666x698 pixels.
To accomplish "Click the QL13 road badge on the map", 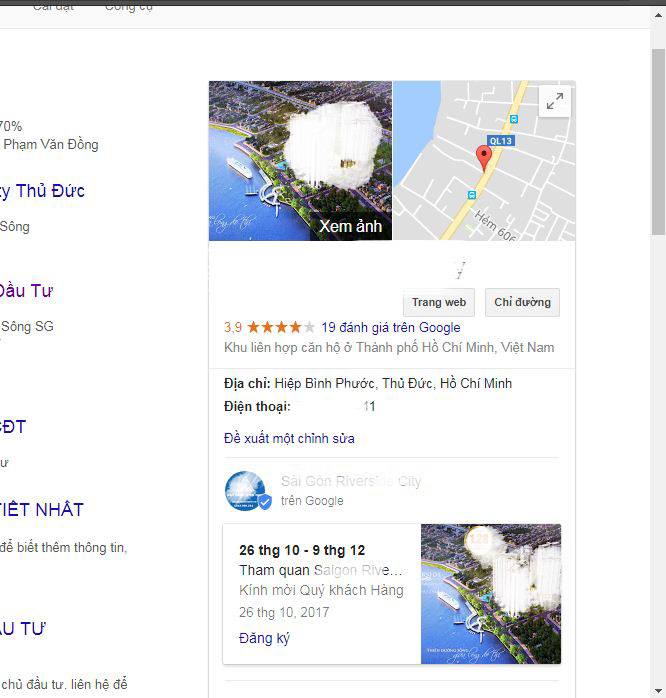I will [501, 141].
